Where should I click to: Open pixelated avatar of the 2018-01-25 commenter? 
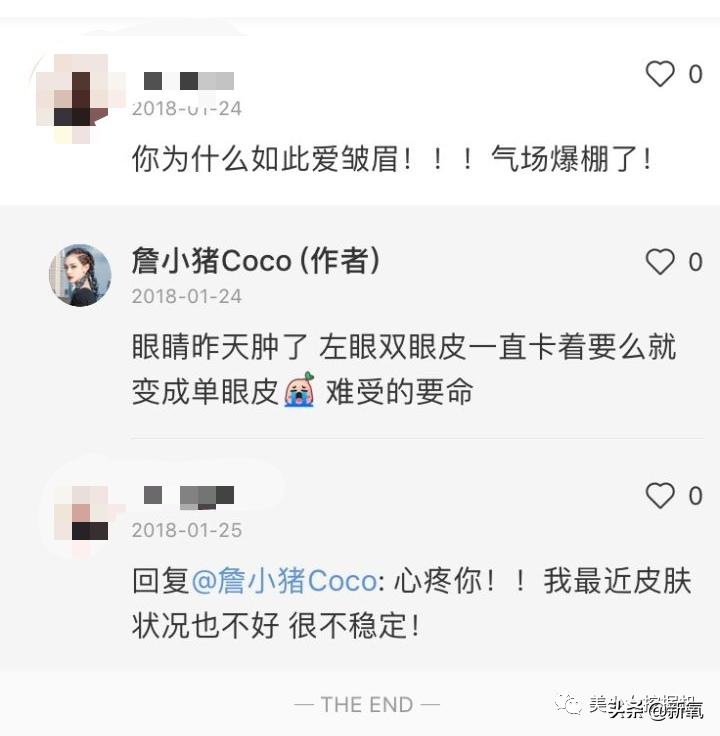pyautogui.click(x=84, y=516)
